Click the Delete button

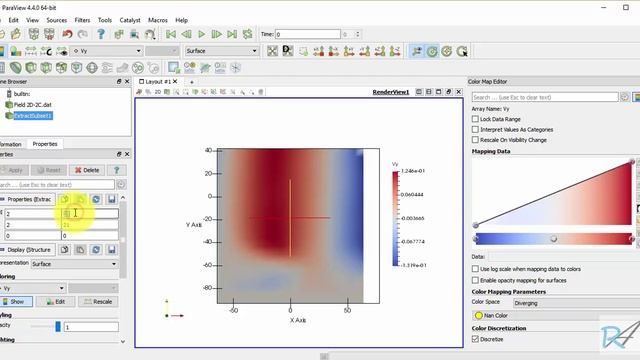pos(87,170)
